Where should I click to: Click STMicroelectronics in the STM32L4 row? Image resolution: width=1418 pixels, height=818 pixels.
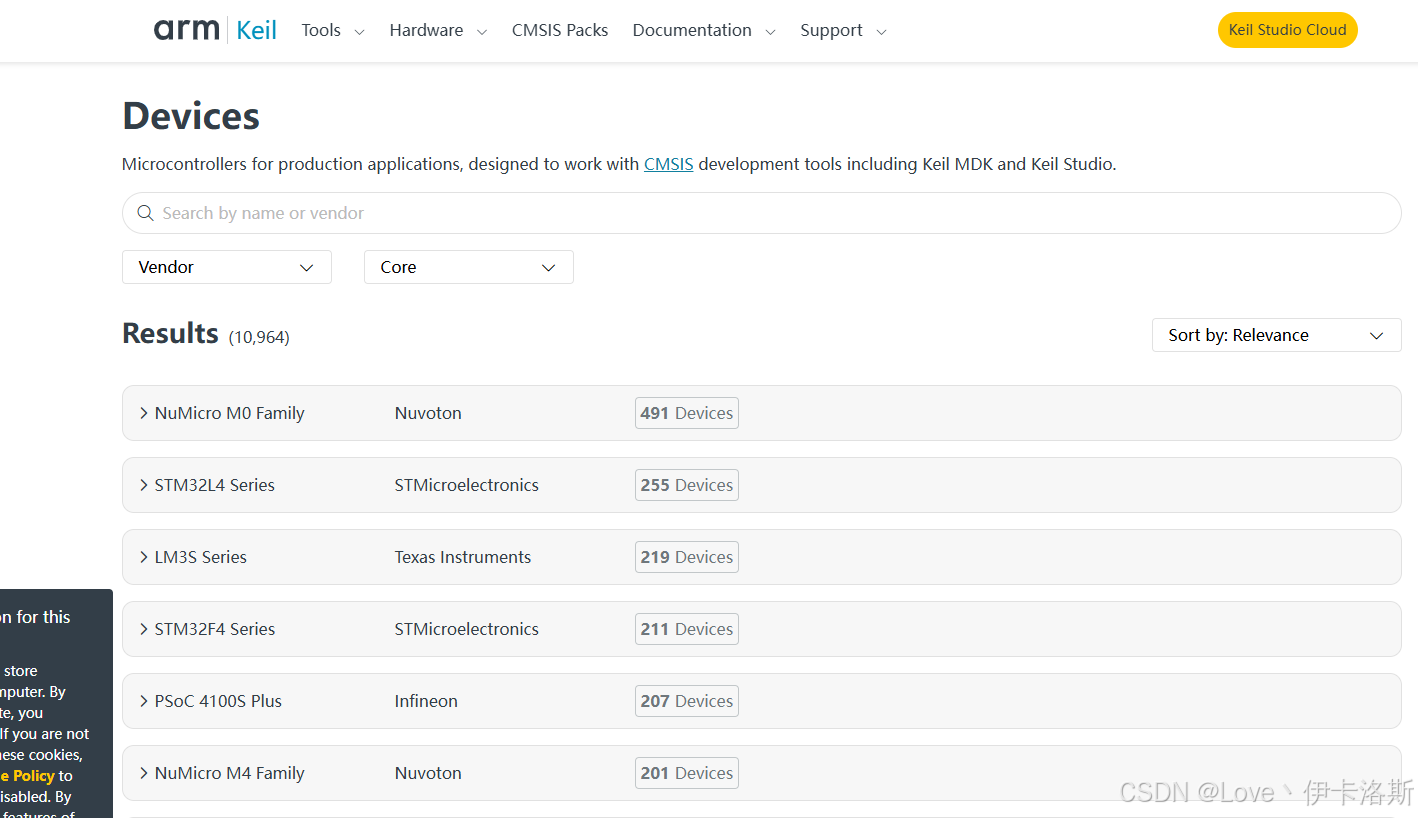point(467,485)
